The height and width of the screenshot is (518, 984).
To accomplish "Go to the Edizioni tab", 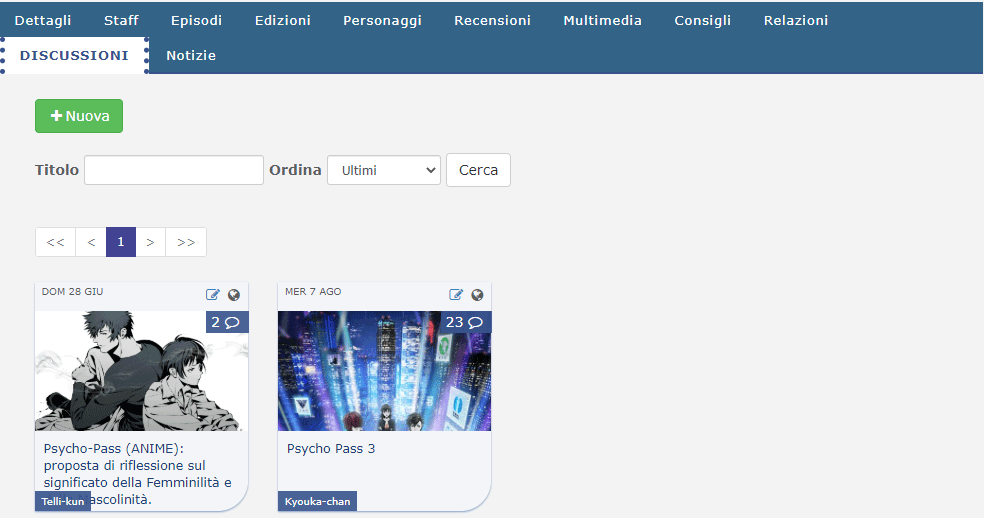I will [x=282, y=20].
